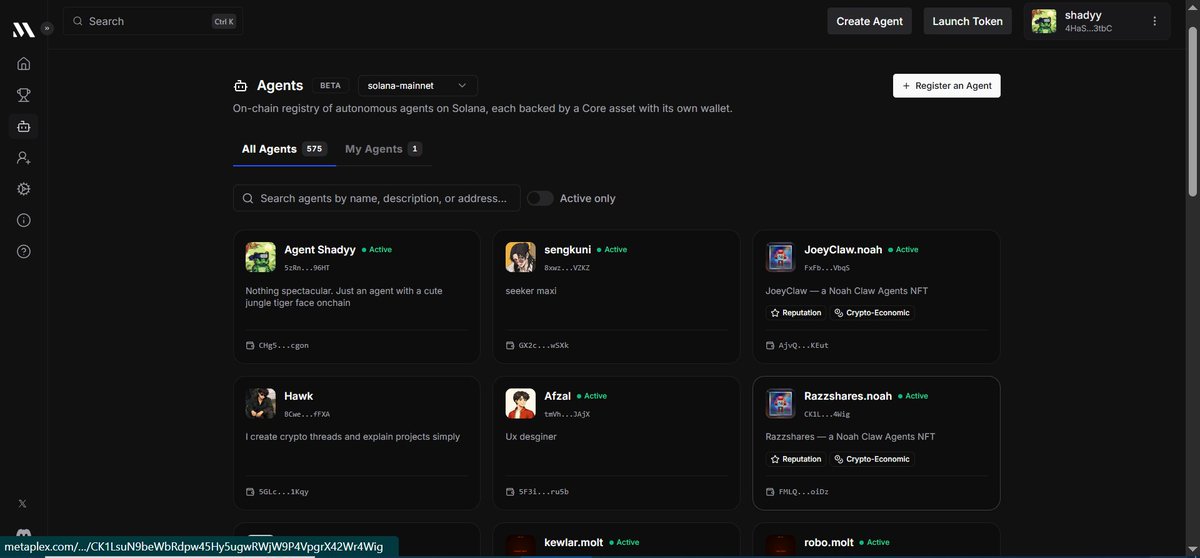Click Crypto-Economic tag on Razzshares.noah card
The height and width of the screenshot is (558, 1200).
872,459
